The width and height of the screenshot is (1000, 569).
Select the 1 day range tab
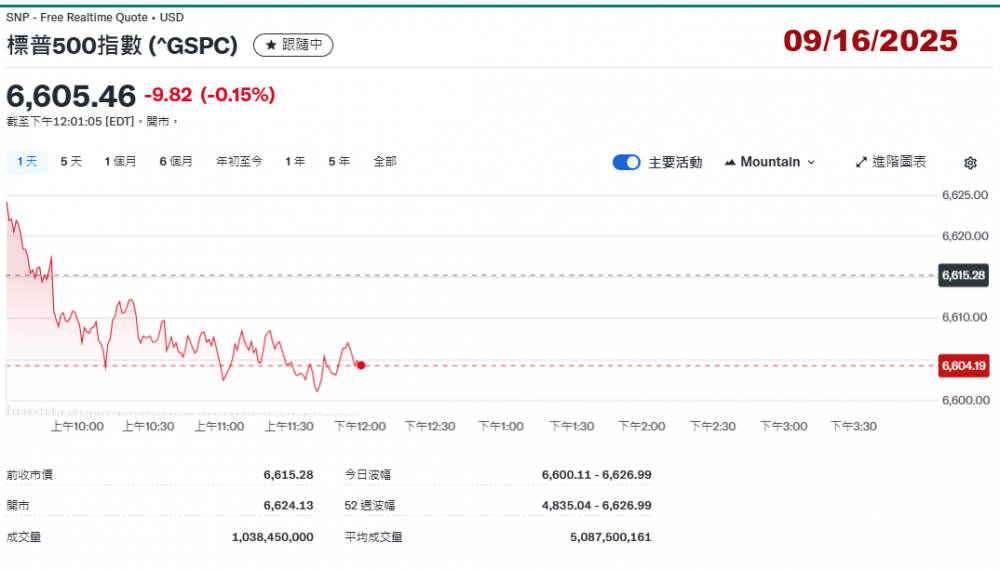click(27, 161)
